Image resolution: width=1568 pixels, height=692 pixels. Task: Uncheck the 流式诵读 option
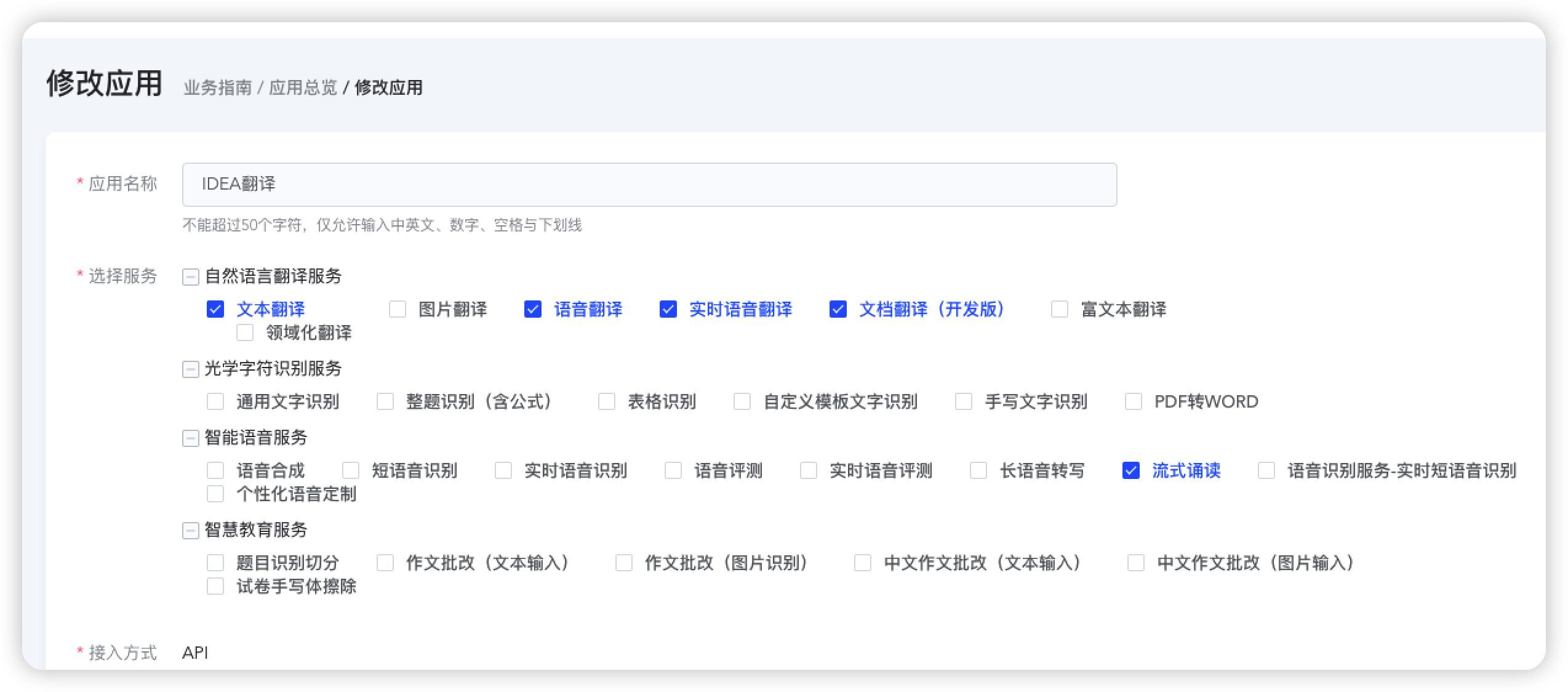(x=1131, y=470)
